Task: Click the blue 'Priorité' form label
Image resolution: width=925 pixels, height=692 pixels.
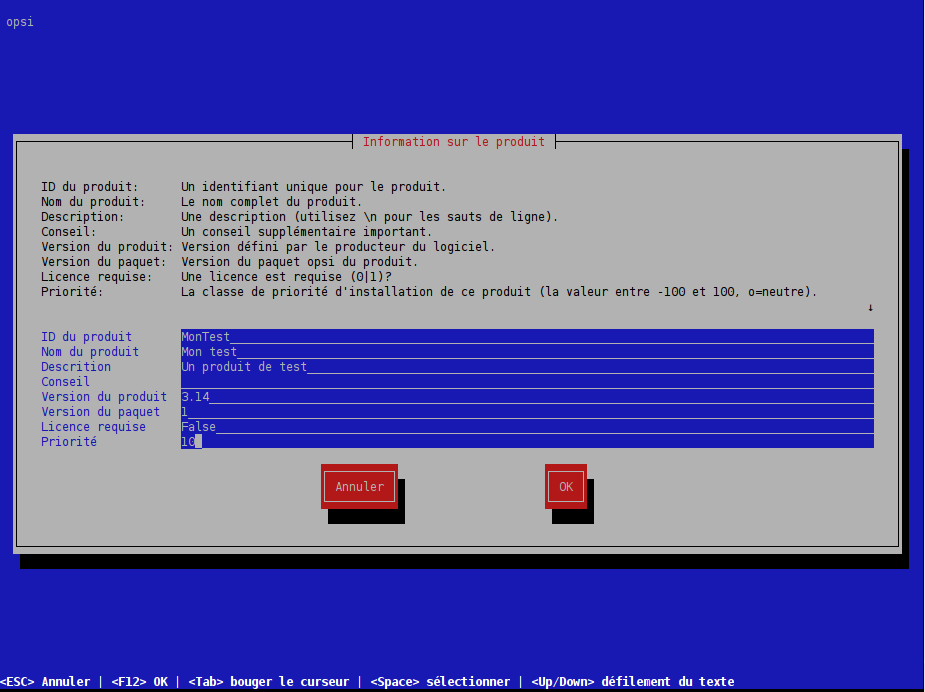Action: pos(68,441)
